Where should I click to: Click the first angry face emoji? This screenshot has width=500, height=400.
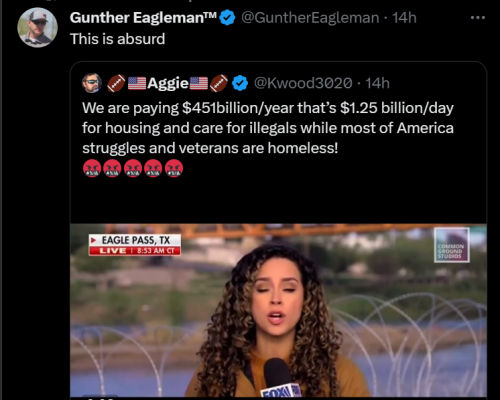[92, 168]
